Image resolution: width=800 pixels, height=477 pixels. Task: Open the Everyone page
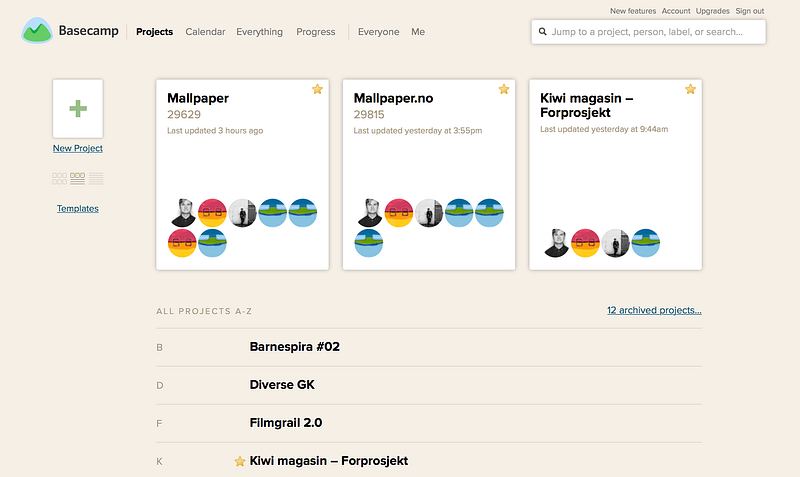click(x=379, y=32)
